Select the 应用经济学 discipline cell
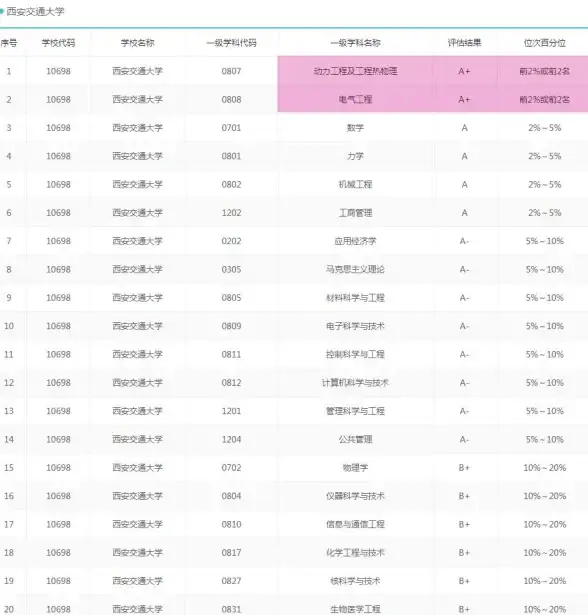The image size is (588, 615). (x=355, y=241)
